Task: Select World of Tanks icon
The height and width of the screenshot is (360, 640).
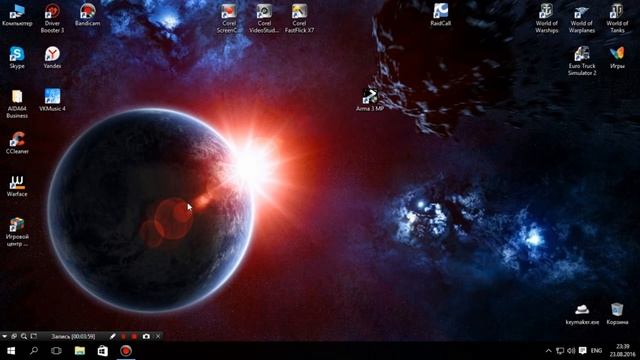Action: coord(617,18)
